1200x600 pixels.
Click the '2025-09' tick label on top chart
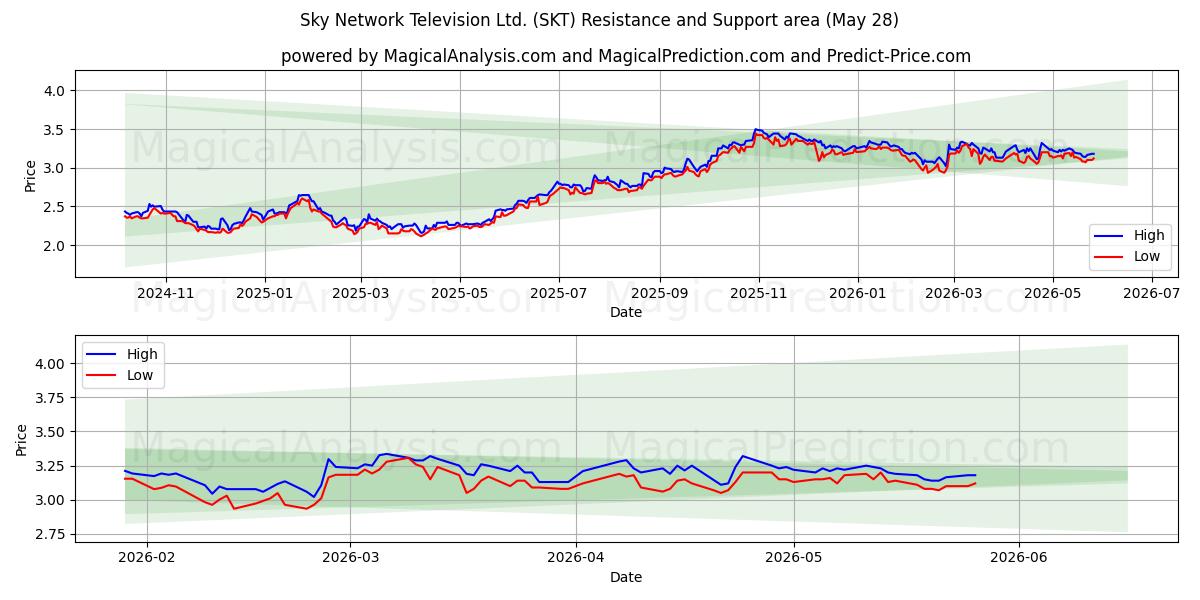[x=660, y=293]
